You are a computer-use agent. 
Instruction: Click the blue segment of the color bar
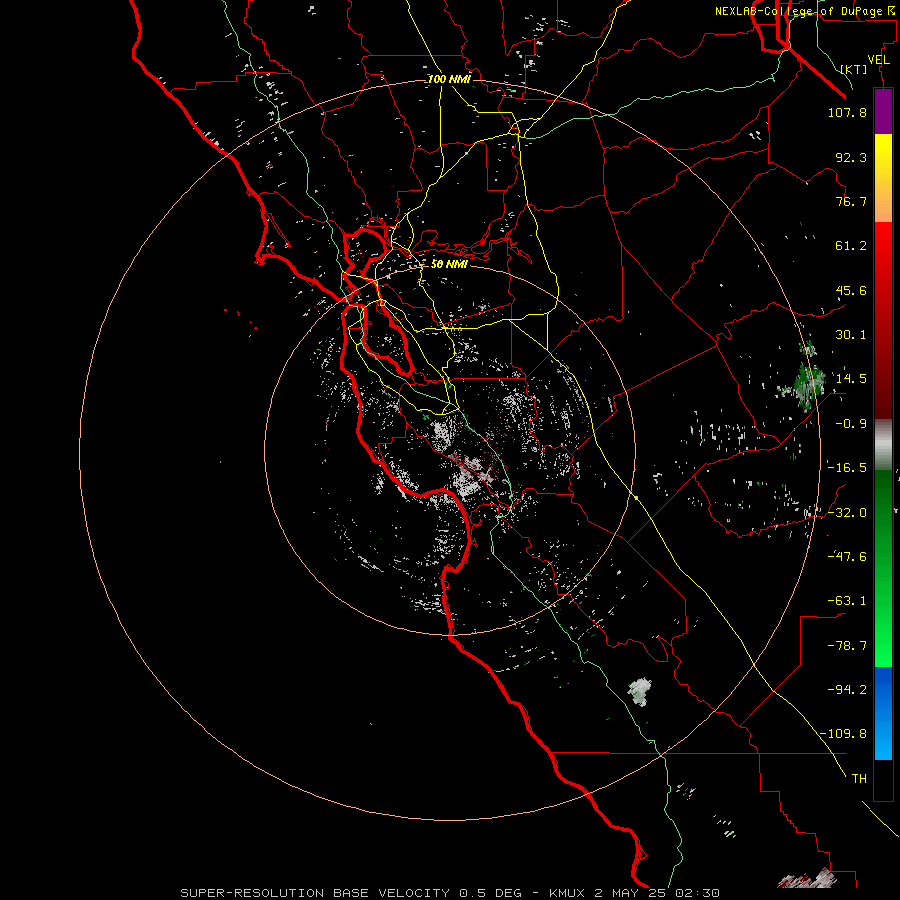click(883, 713)
